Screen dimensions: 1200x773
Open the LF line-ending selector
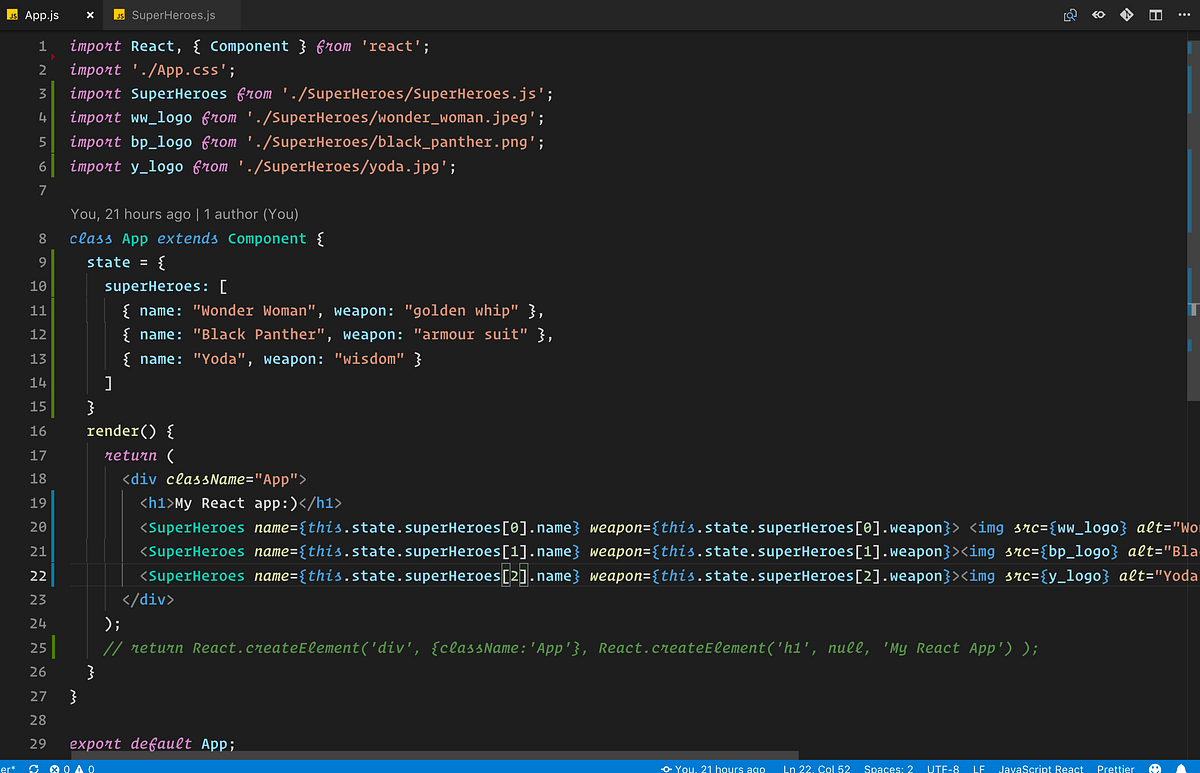[x=979, y=768]
